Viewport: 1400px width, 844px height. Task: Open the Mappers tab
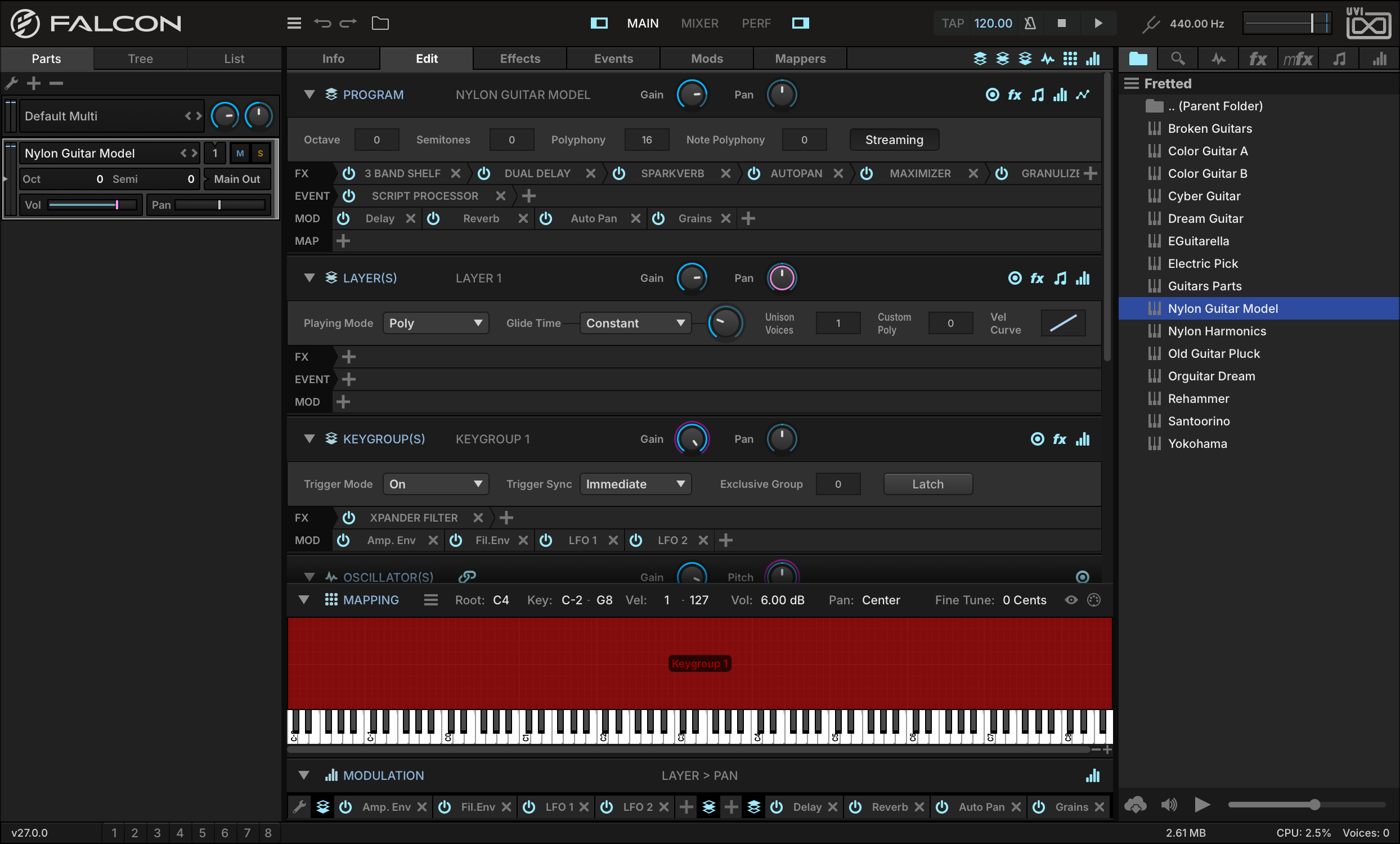pos(800,59)
